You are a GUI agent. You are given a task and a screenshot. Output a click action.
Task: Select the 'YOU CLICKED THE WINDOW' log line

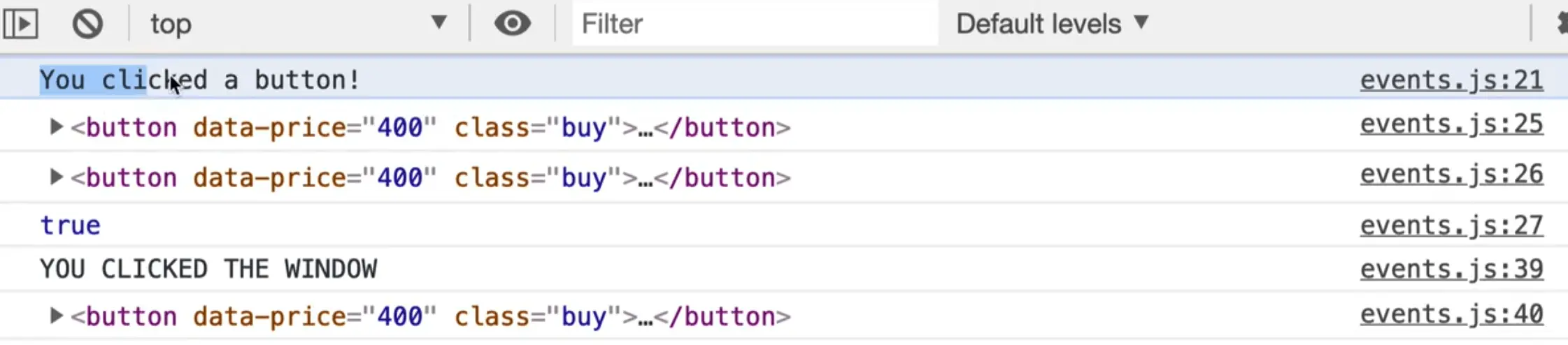coord(208,270)
